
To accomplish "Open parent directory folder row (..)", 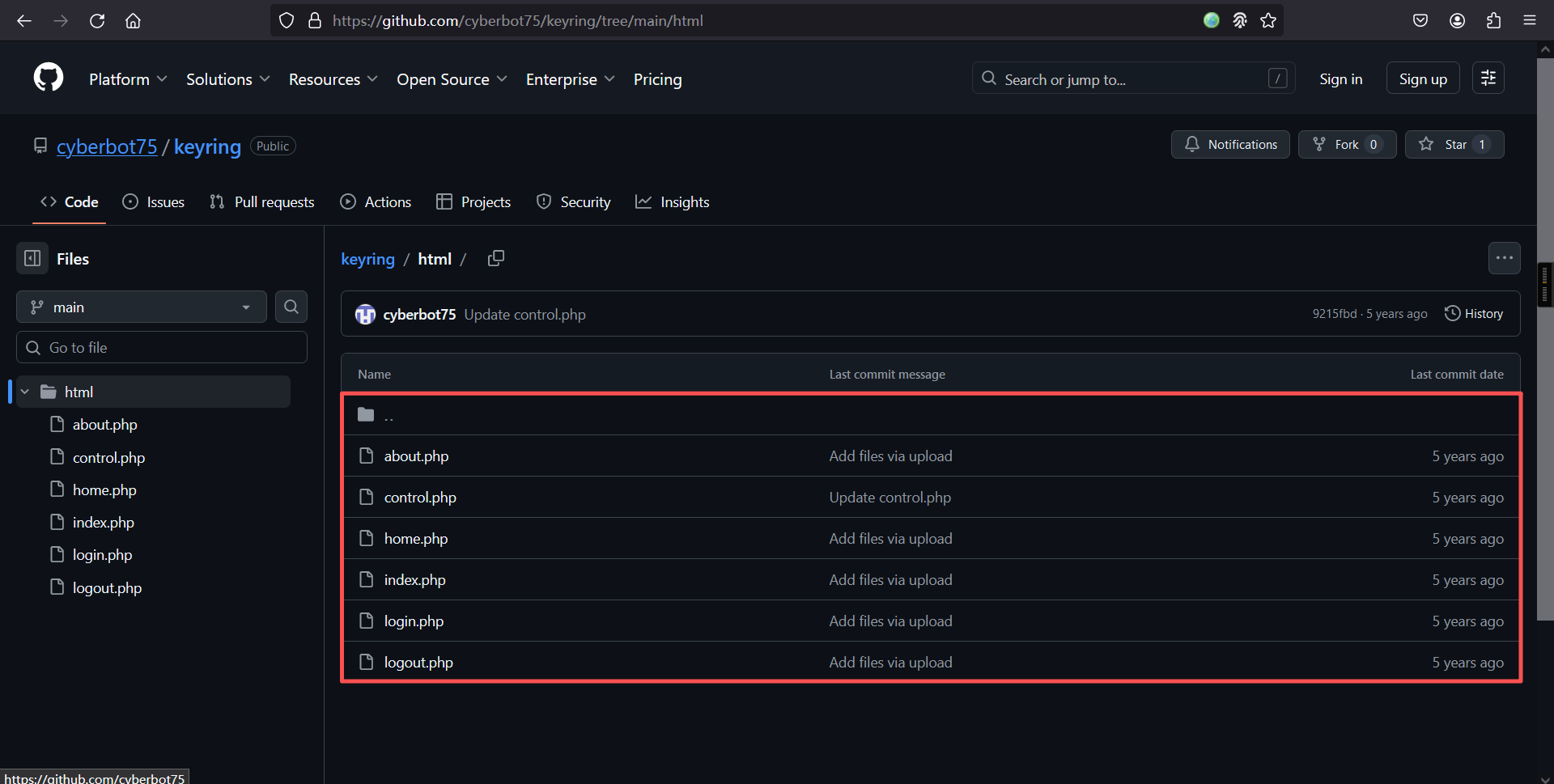I will click(931, 415).
